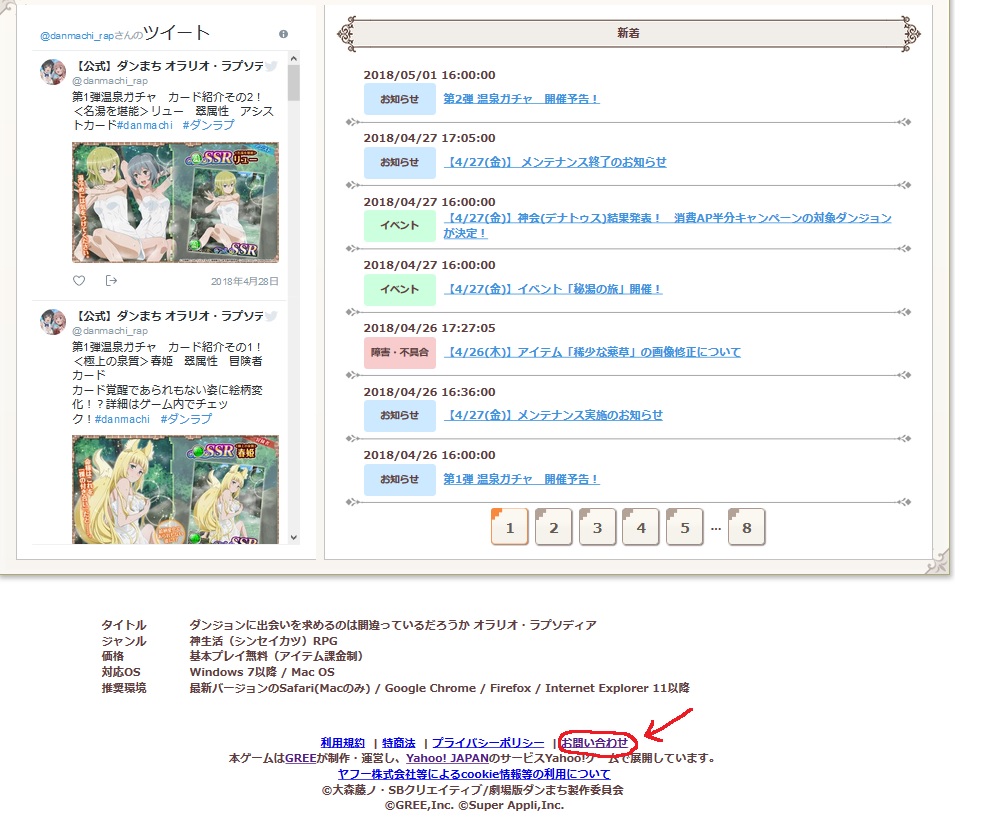Click the scroll-down arrow of tweet timeline

(x=294, y=537)
